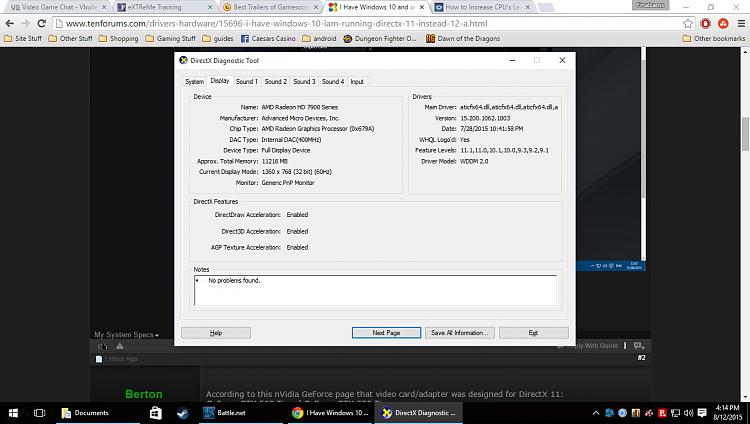Open the guides bookmarks folder
The image size is (750, 424).
pos(218,38)
